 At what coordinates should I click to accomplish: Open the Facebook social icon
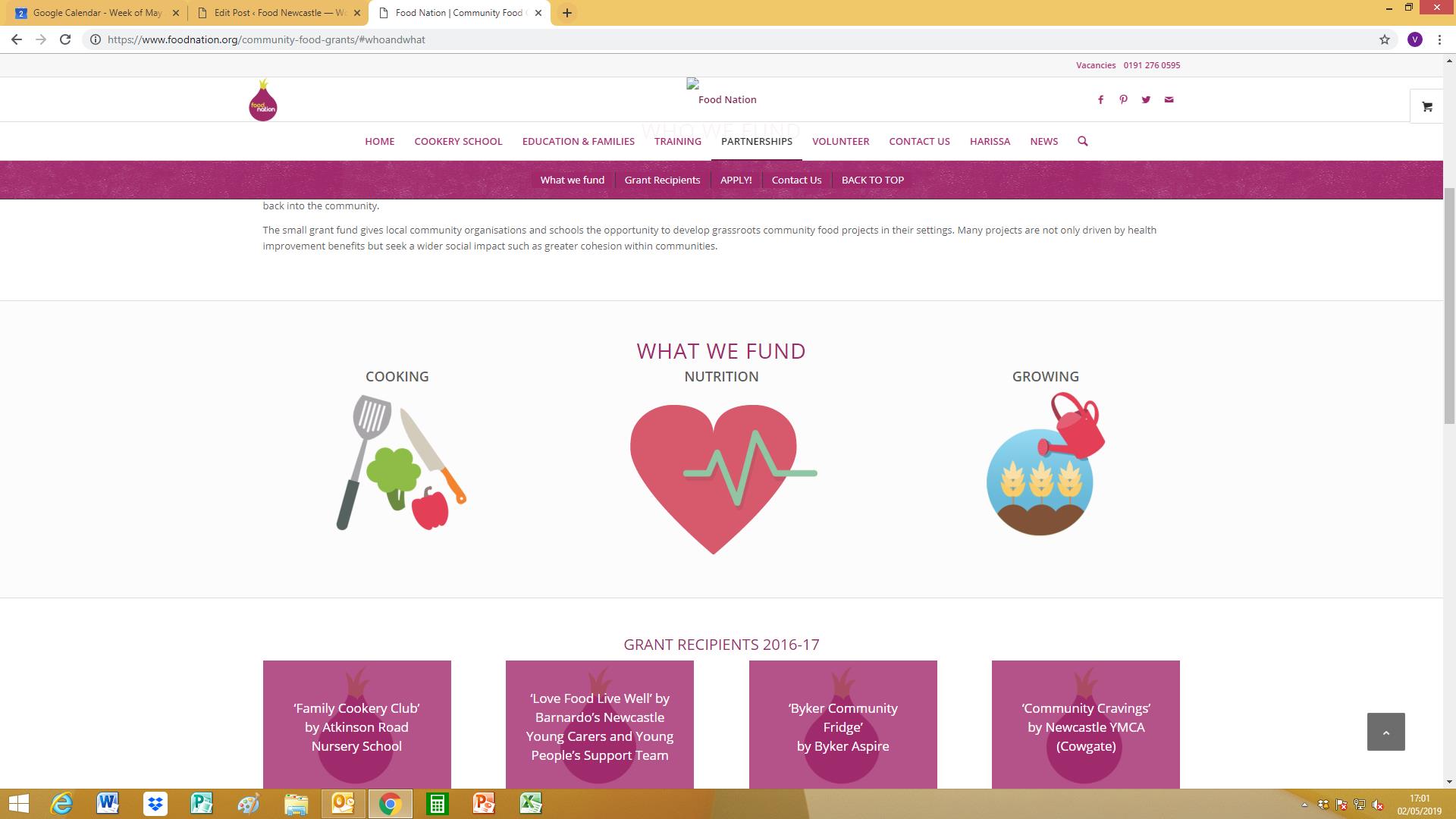[x=1100, y=99]
